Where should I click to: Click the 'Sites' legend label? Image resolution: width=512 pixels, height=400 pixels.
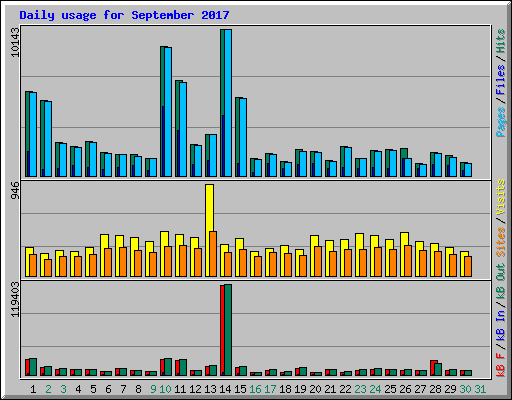point(500,241)
